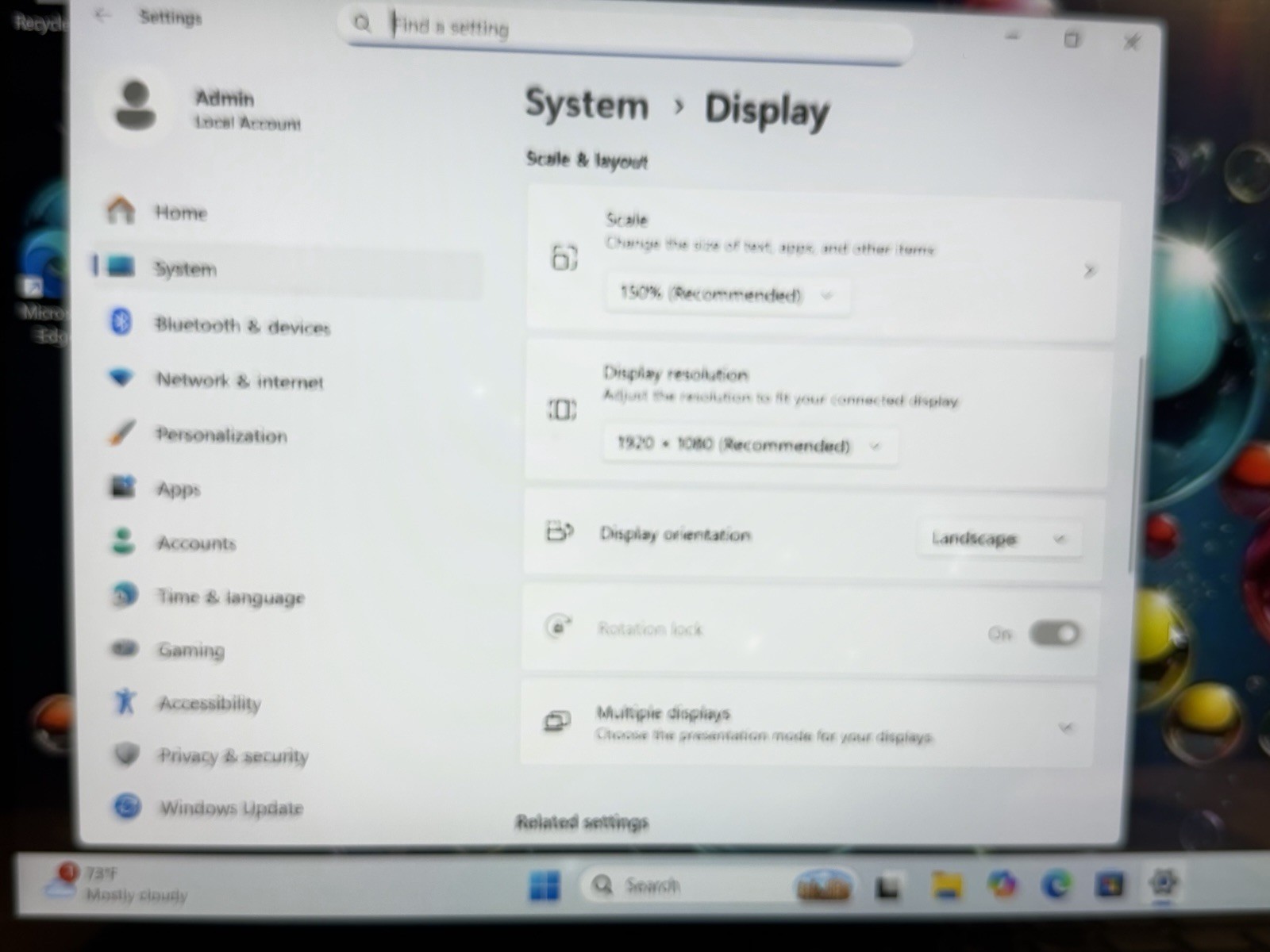Click the System monitor icon
1270x952 pixels.
click(x=121, y=265)
